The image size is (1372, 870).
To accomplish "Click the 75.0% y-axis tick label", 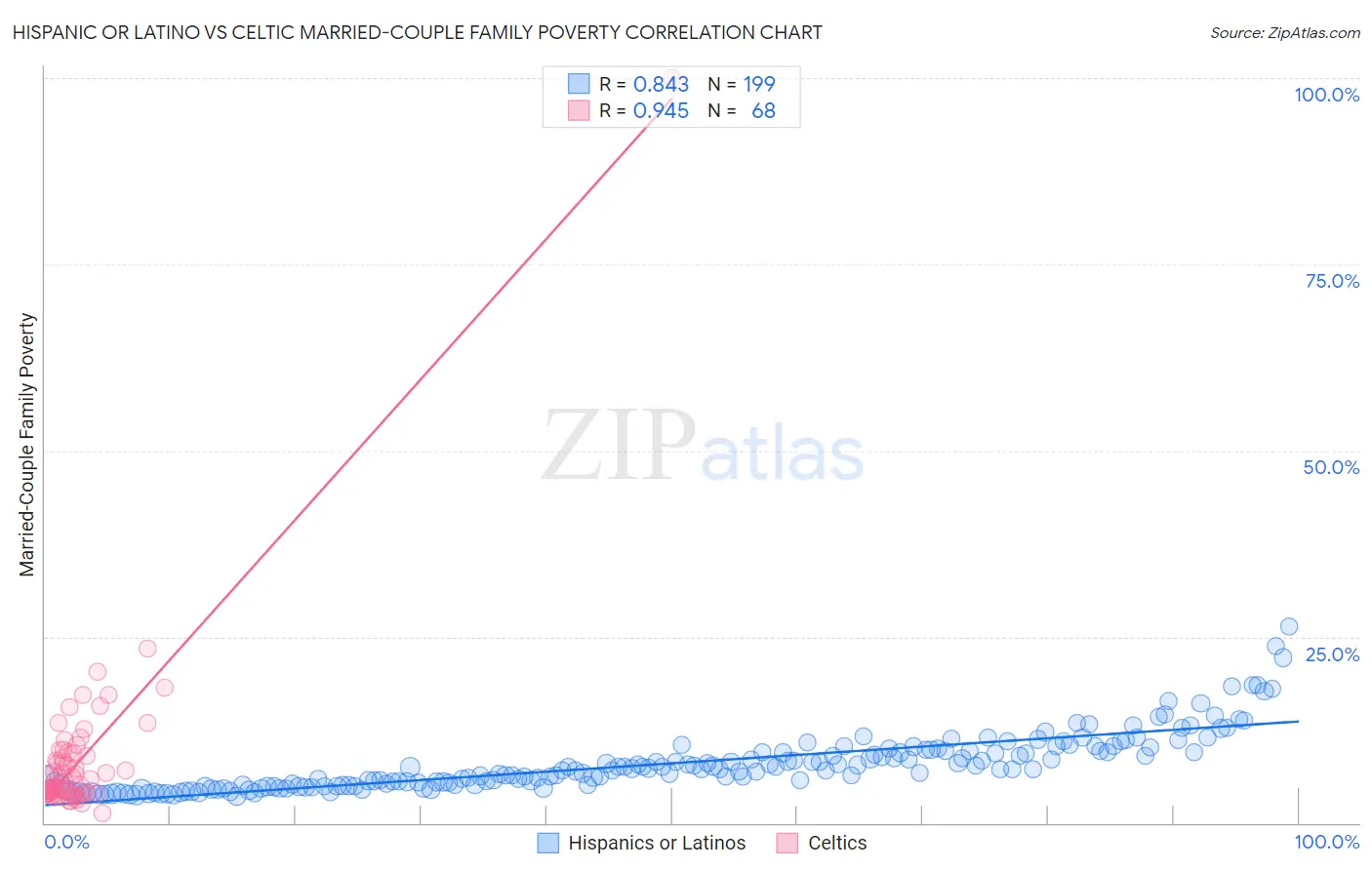I will click(1332, 281).
